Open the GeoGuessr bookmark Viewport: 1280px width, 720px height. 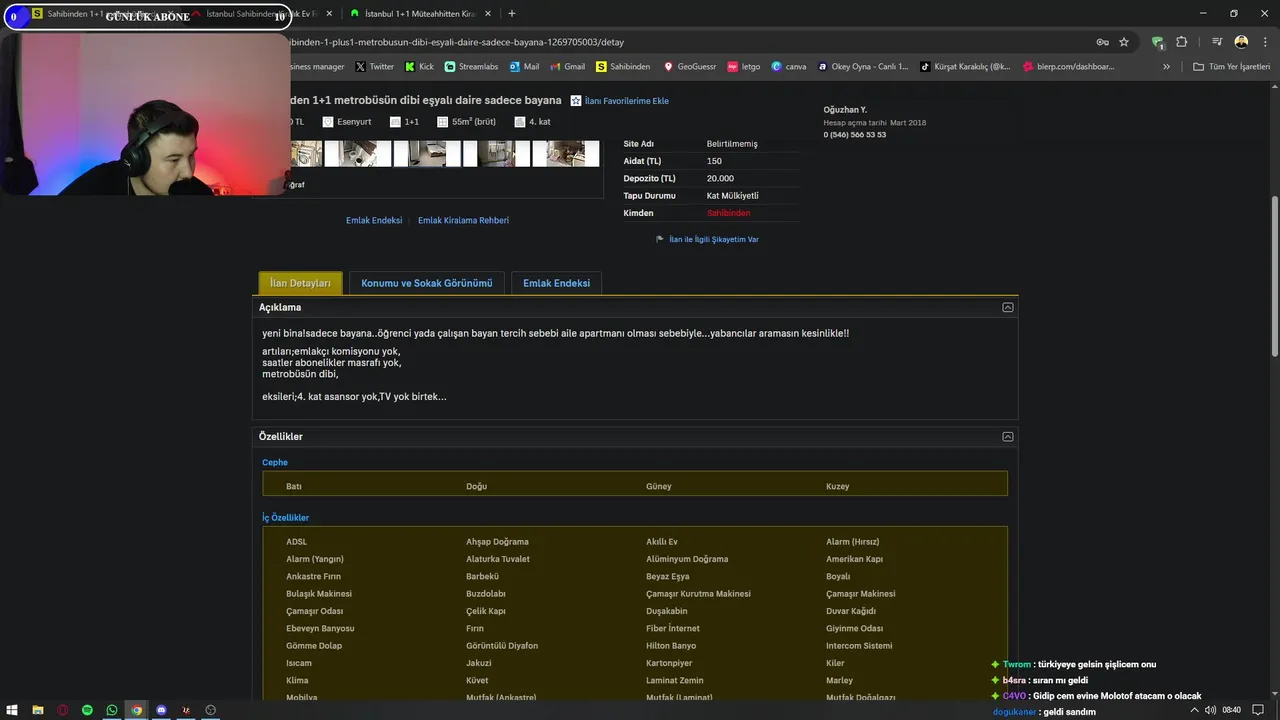[690, 67]
